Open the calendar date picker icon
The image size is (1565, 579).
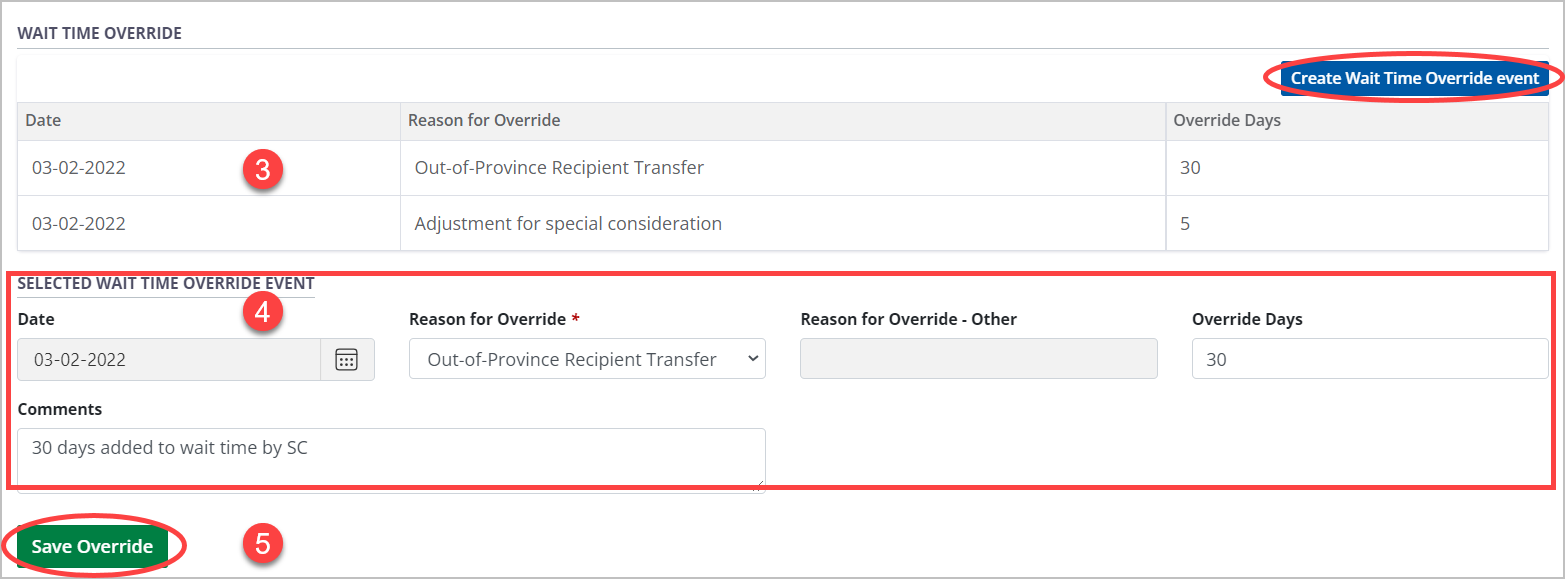pos(347,360)
